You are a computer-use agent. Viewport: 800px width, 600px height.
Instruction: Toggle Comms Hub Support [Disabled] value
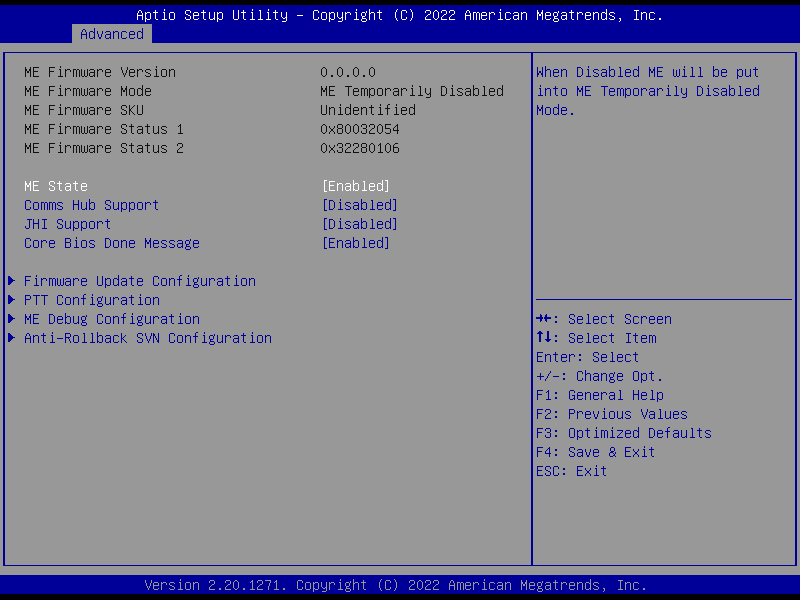click(x=360, y=205)
